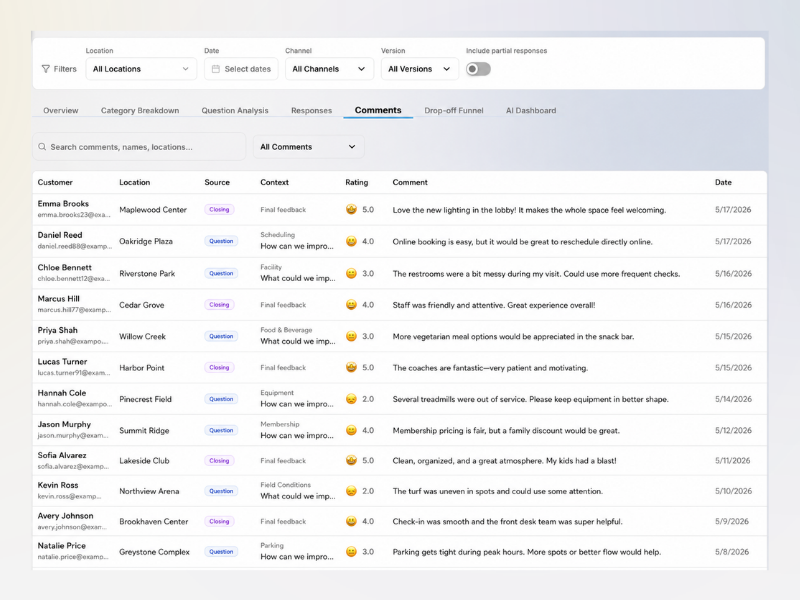Click Marcus Hill's 4.0 rating emoji
This screenshot has height=600, width=800.
[x=351, y=305]
